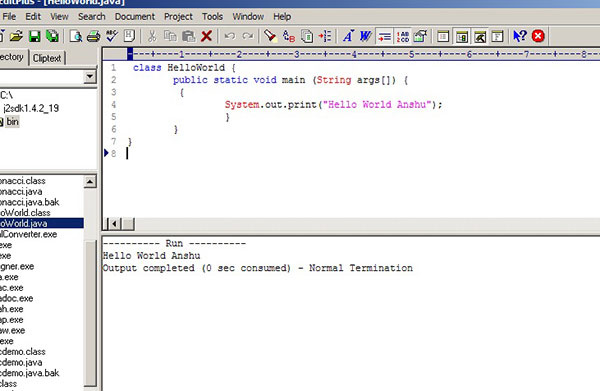
Task: Click the file list vertical scrollbar thumb
Action: tap(90, 313)
